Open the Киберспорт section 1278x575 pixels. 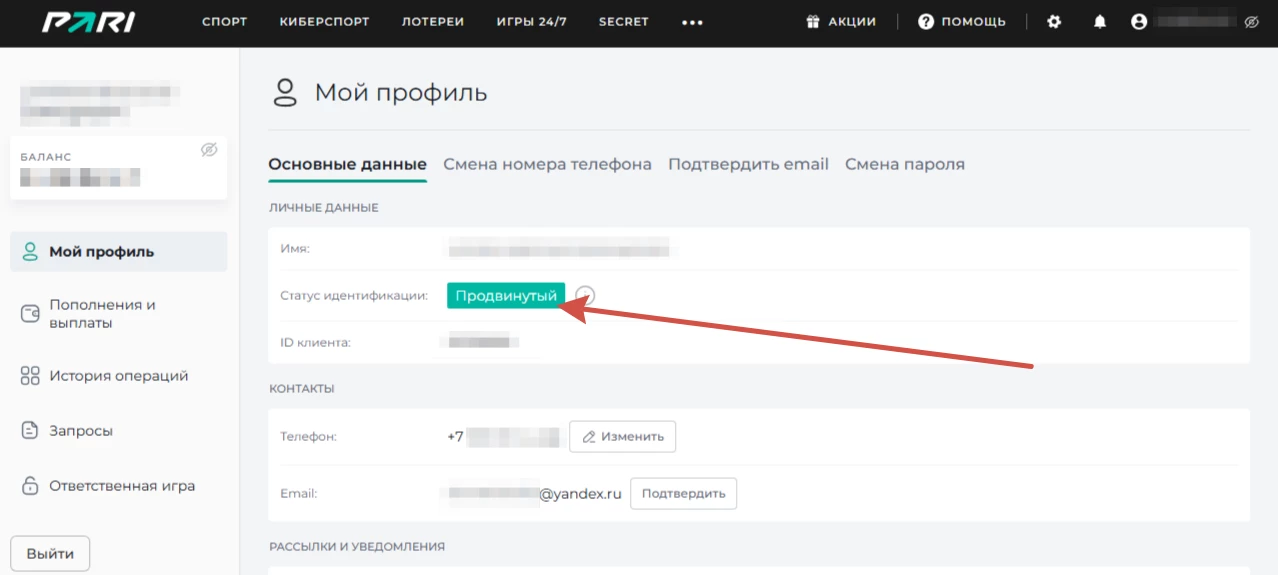coord(324,22)
